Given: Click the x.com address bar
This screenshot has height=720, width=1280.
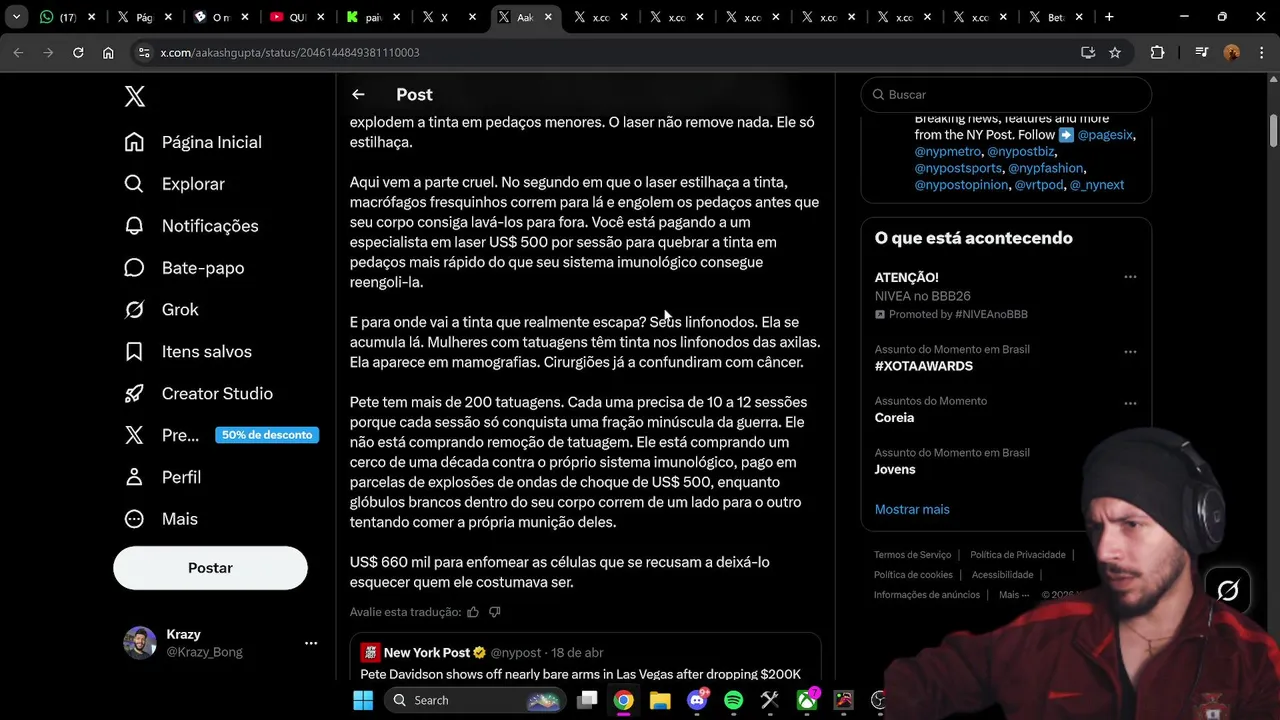Looking at the screenshot, I should coord(610,52).
